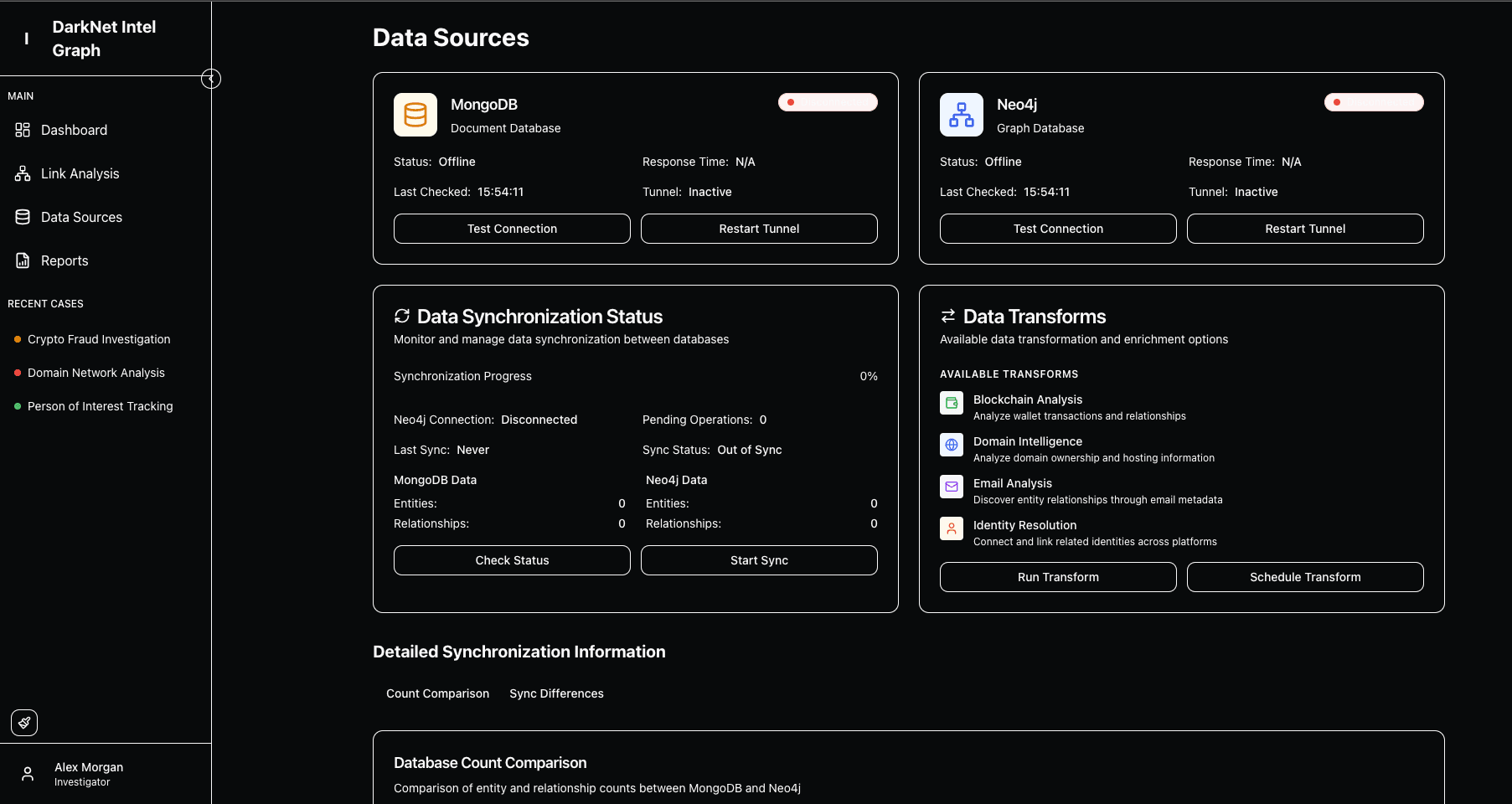Image resolution: width=1512 pixels, height=804 pixels.
Task: Click the MongoDB orange database icon
Action: click(415, 115)
